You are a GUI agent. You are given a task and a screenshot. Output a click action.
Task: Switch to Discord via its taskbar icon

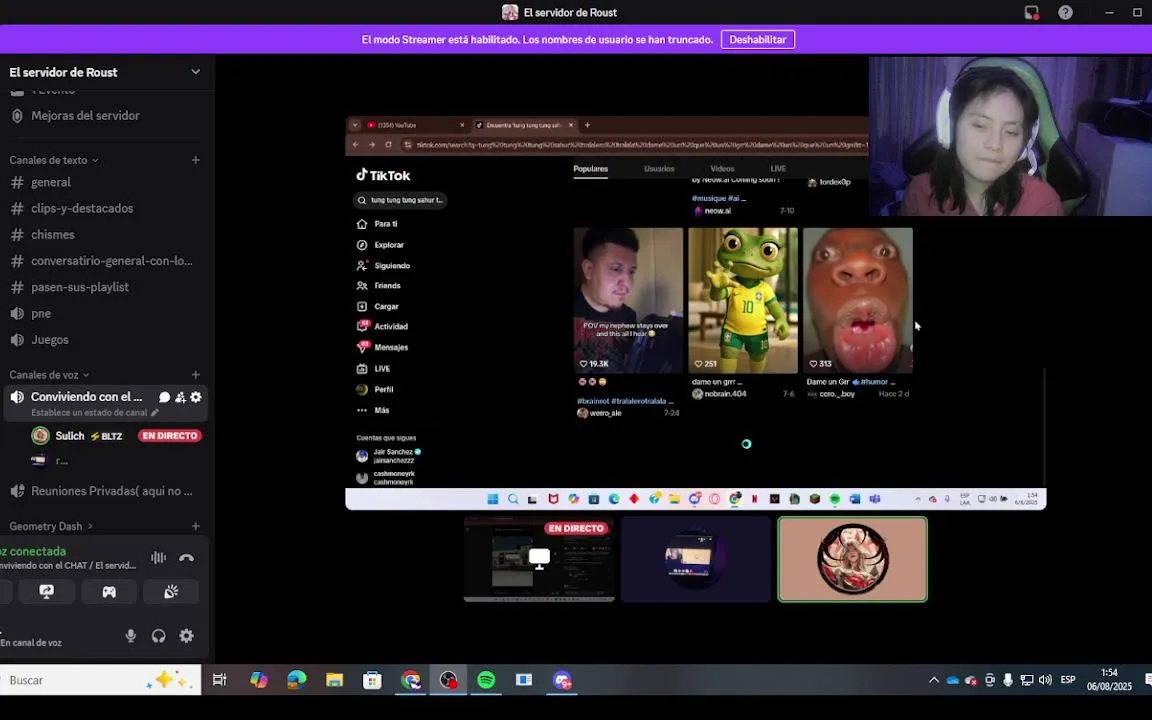tap(562, 680)
